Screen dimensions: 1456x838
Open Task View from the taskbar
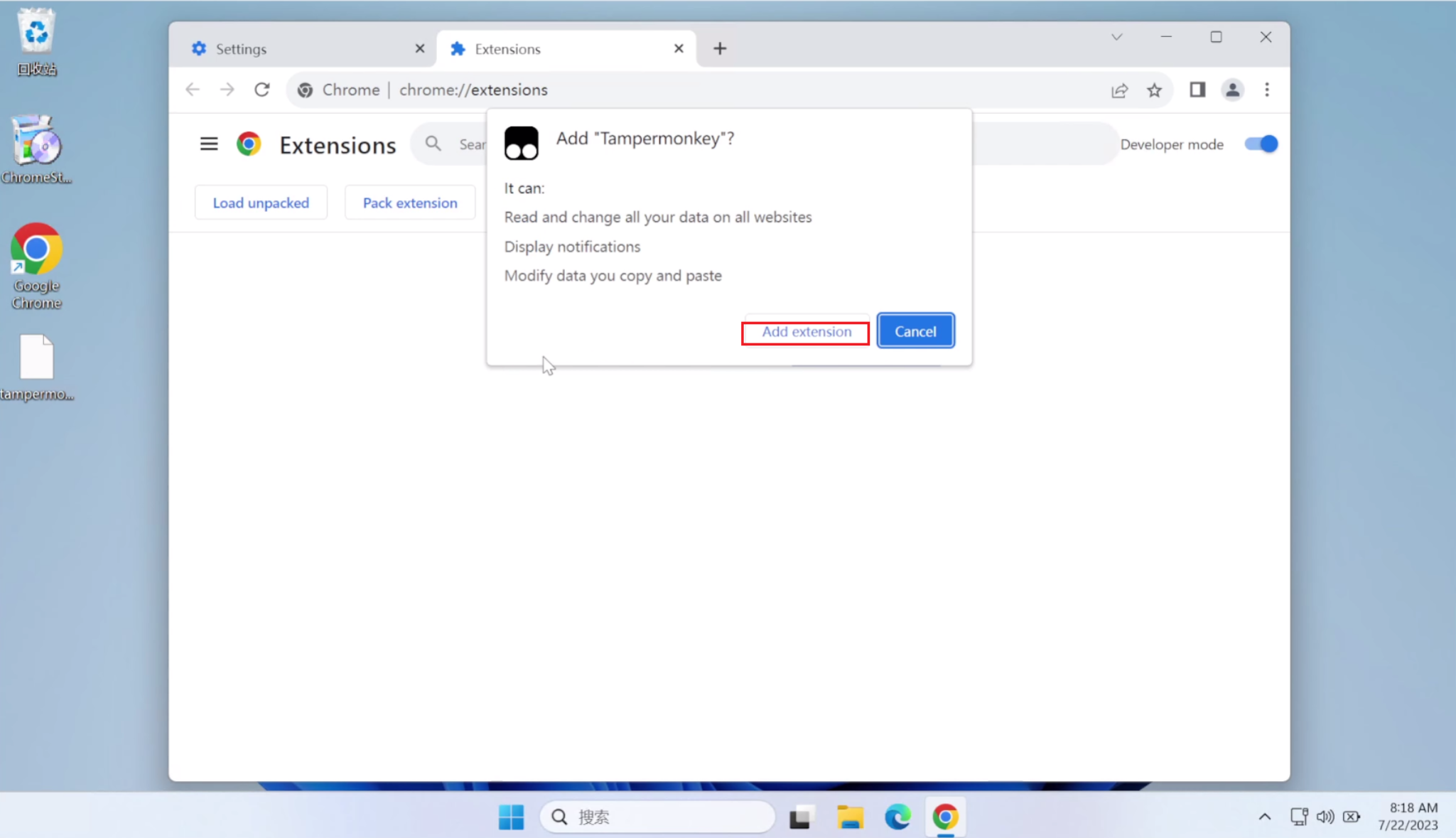(801, 817)
